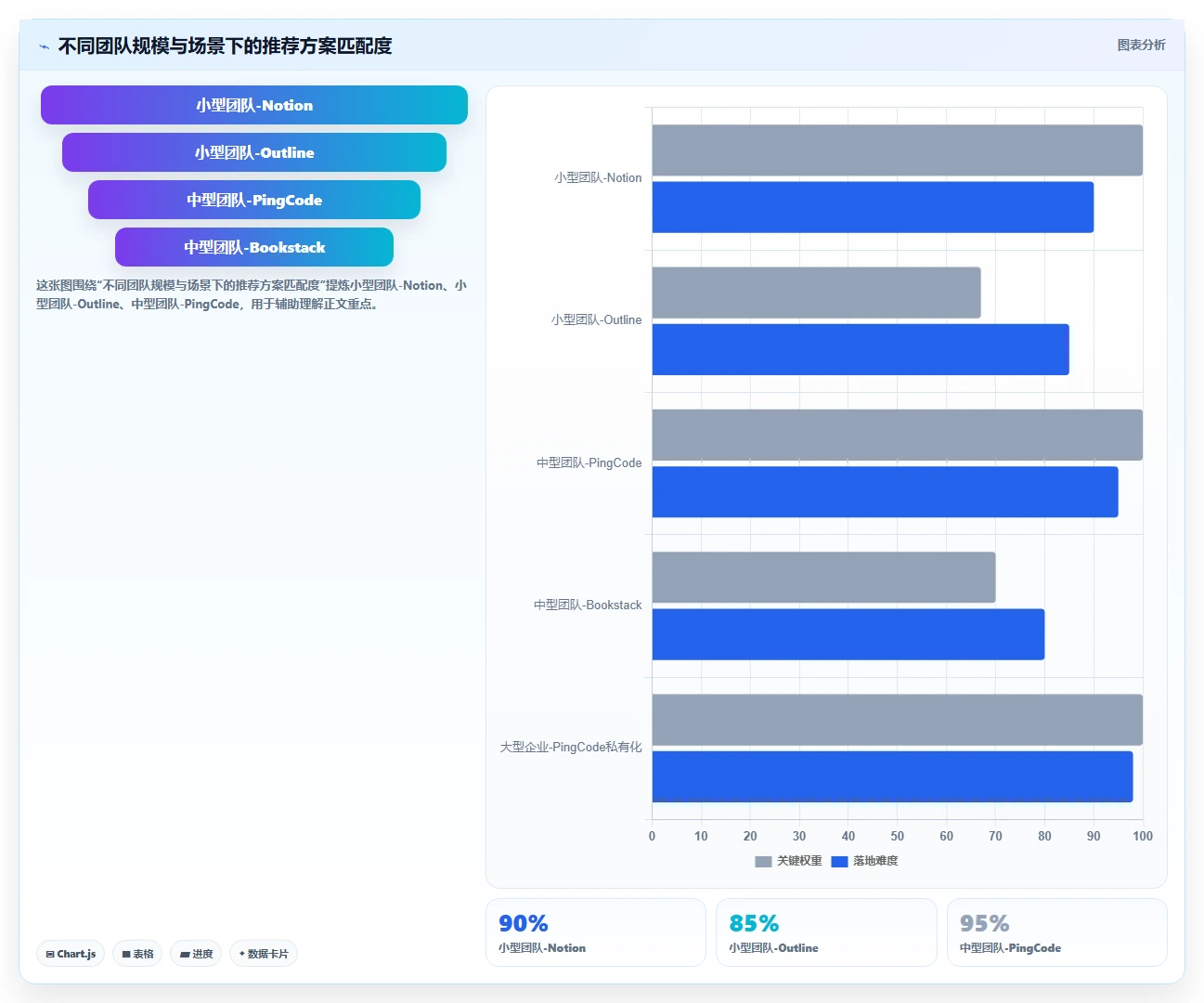Select the blue 落地难度 bar for 大型企业-PingCode私有化
This screenshot has width=1204, height=1003.
893,776
